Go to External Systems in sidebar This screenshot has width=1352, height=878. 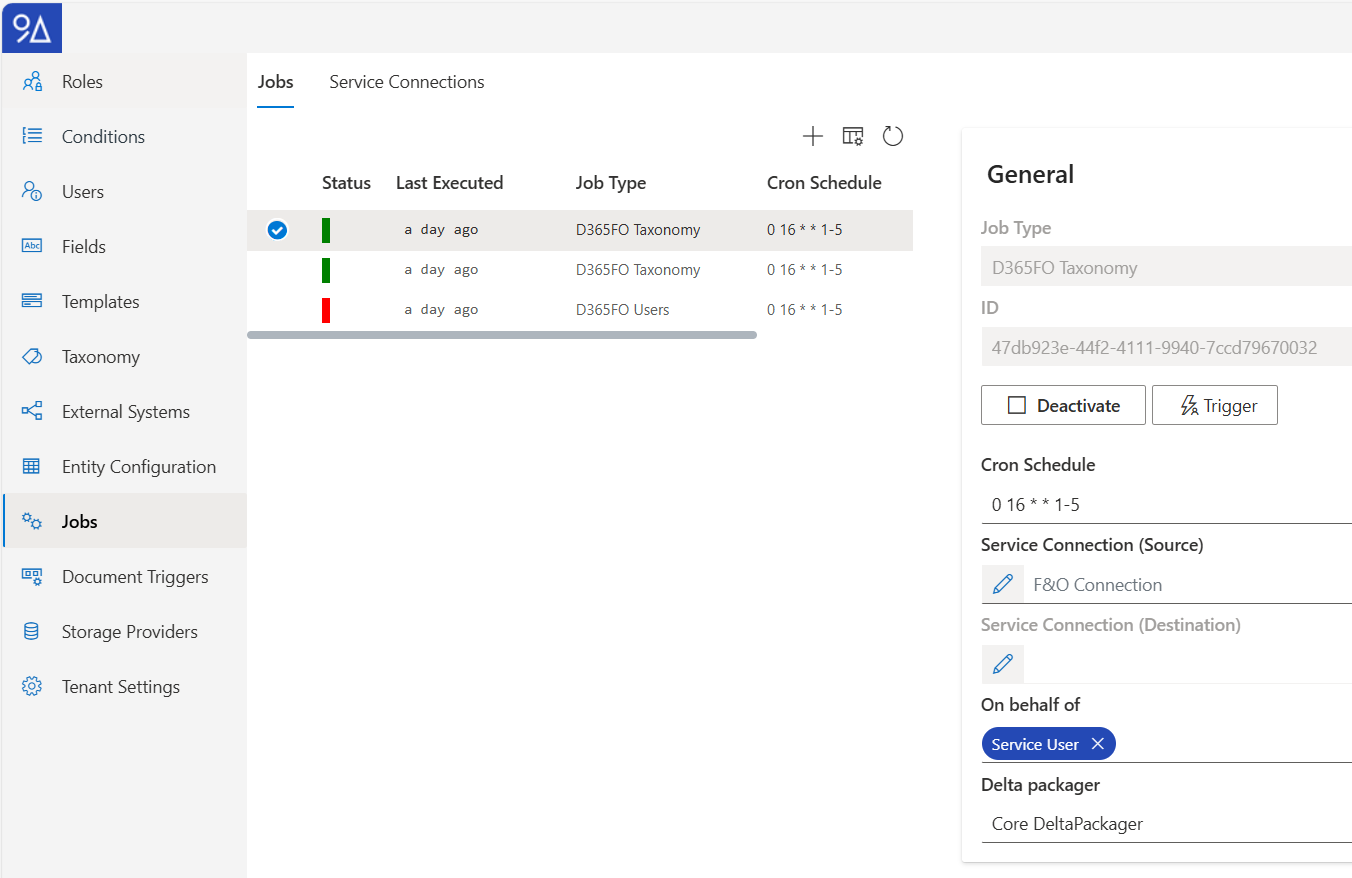[x=125, y=412]
